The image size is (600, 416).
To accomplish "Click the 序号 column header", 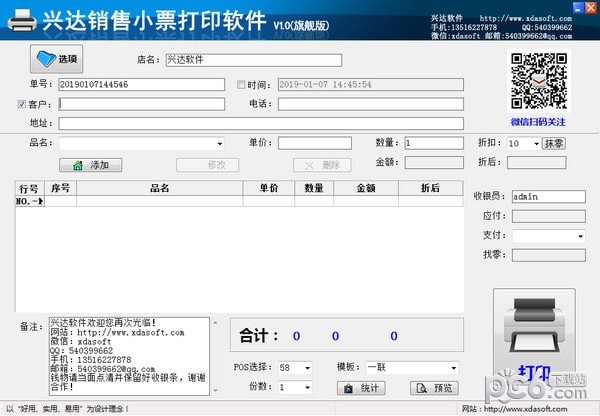I will pos(60,188).
